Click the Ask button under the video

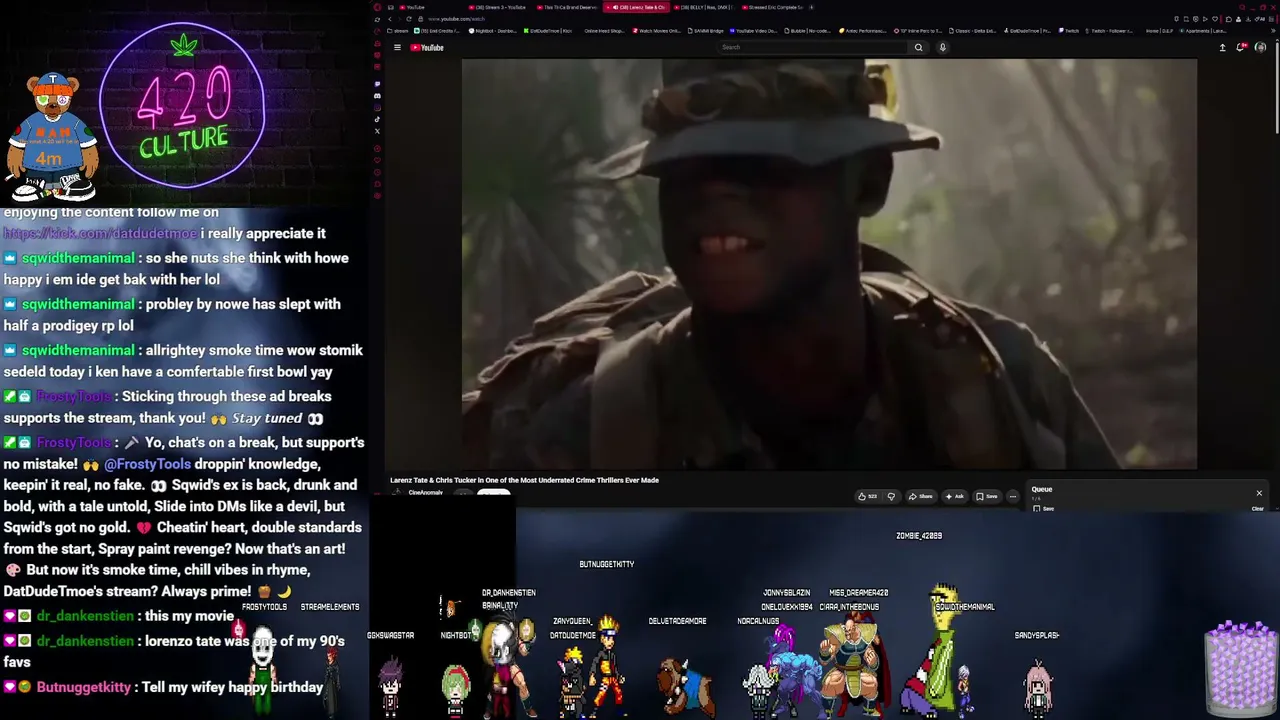pyautogui.click(x=954, y=496)
